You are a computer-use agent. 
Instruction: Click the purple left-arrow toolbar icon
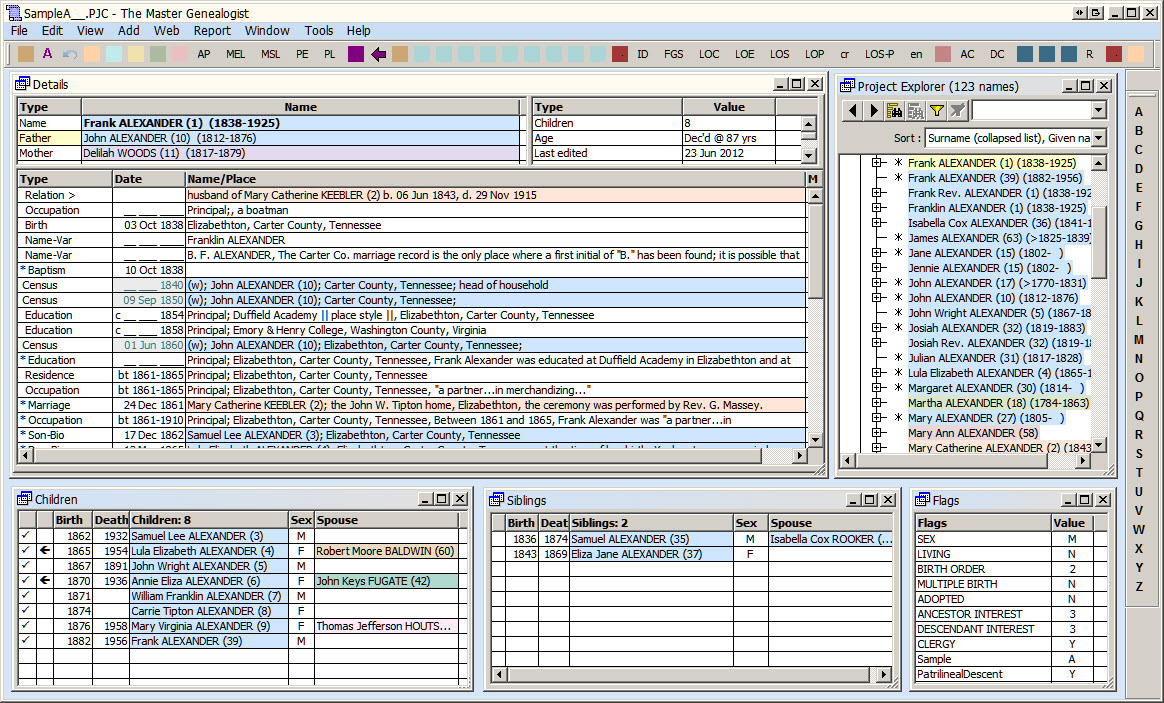tap(378, 54)
